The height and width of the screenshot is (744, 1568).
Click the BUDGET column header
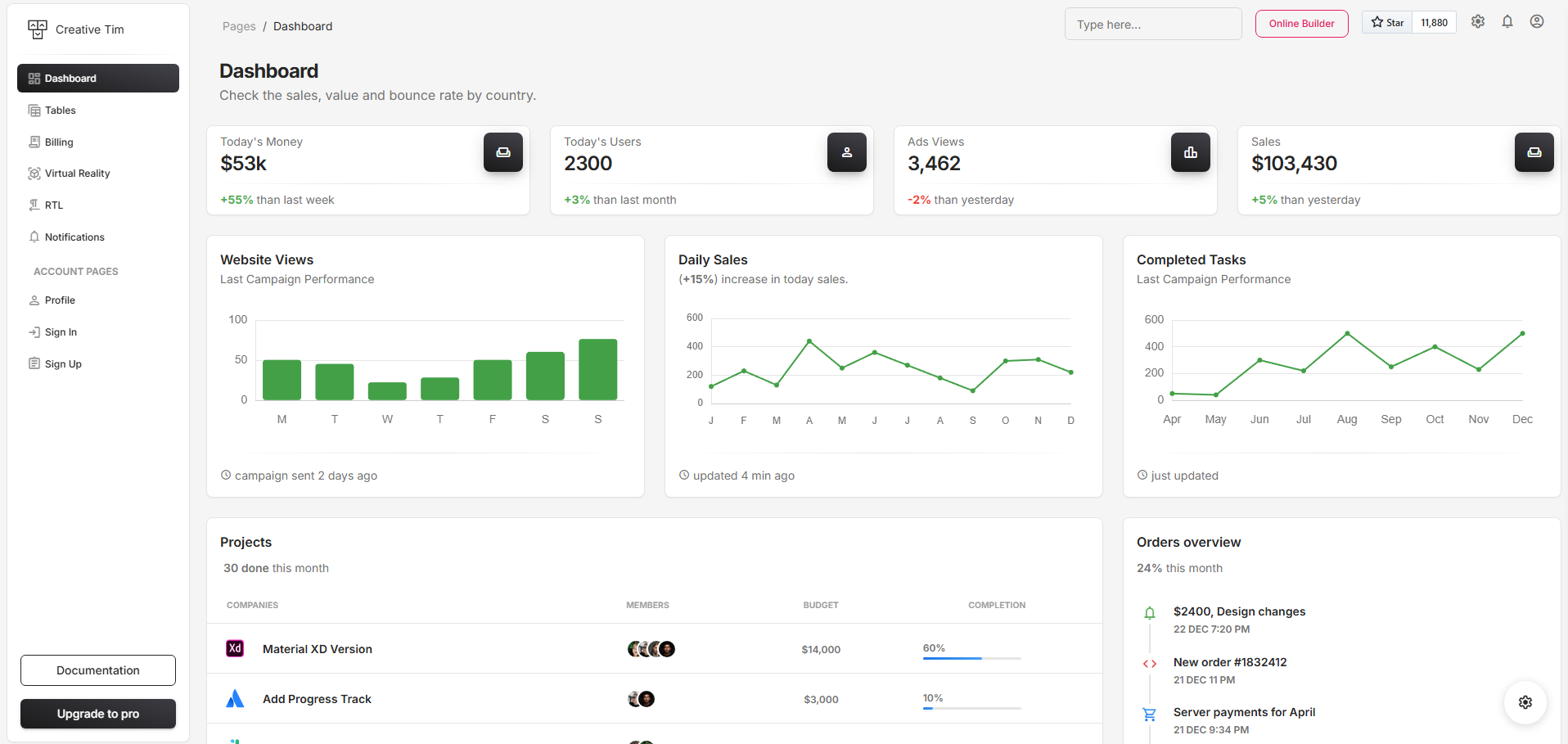[821, 606]
